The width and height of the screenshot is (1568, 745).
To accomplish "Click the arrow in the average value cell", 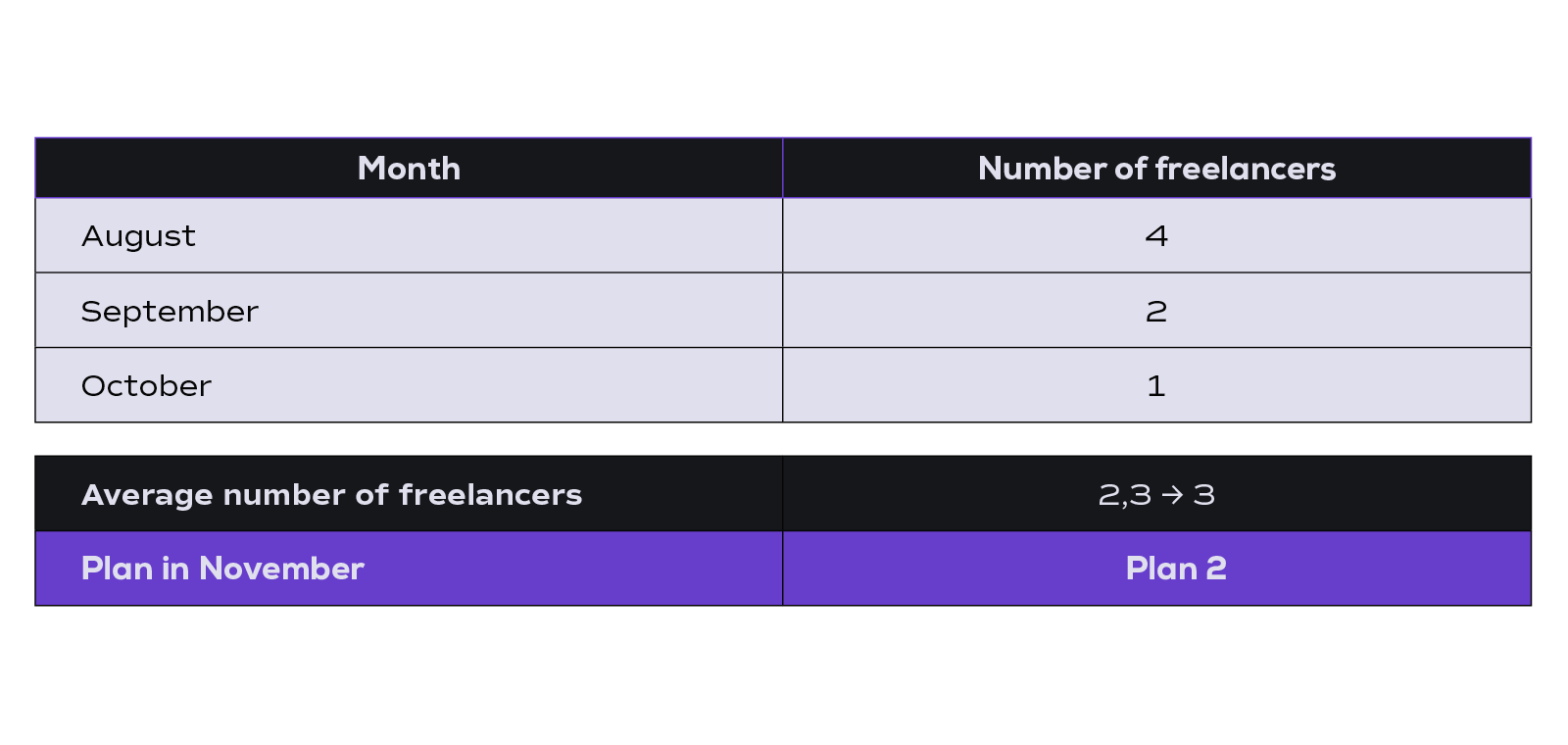I will [1172, 495].
